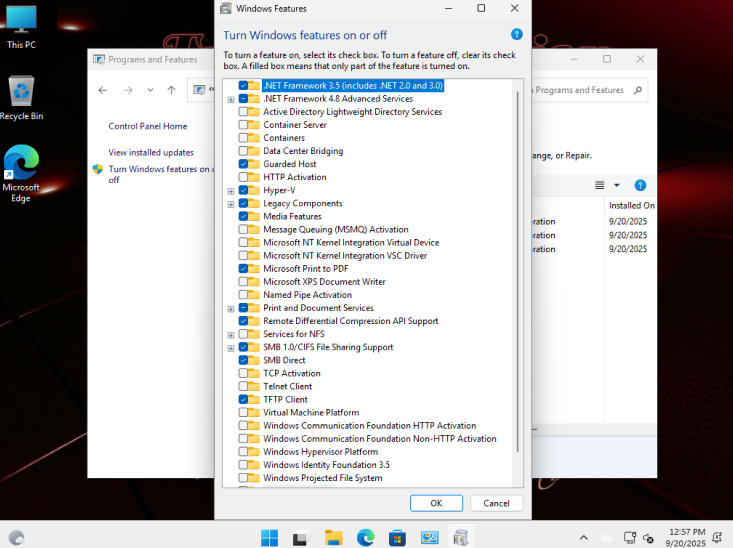Expand the Hyper-V feature node
The image size is (733, 548).
(231, 191)
